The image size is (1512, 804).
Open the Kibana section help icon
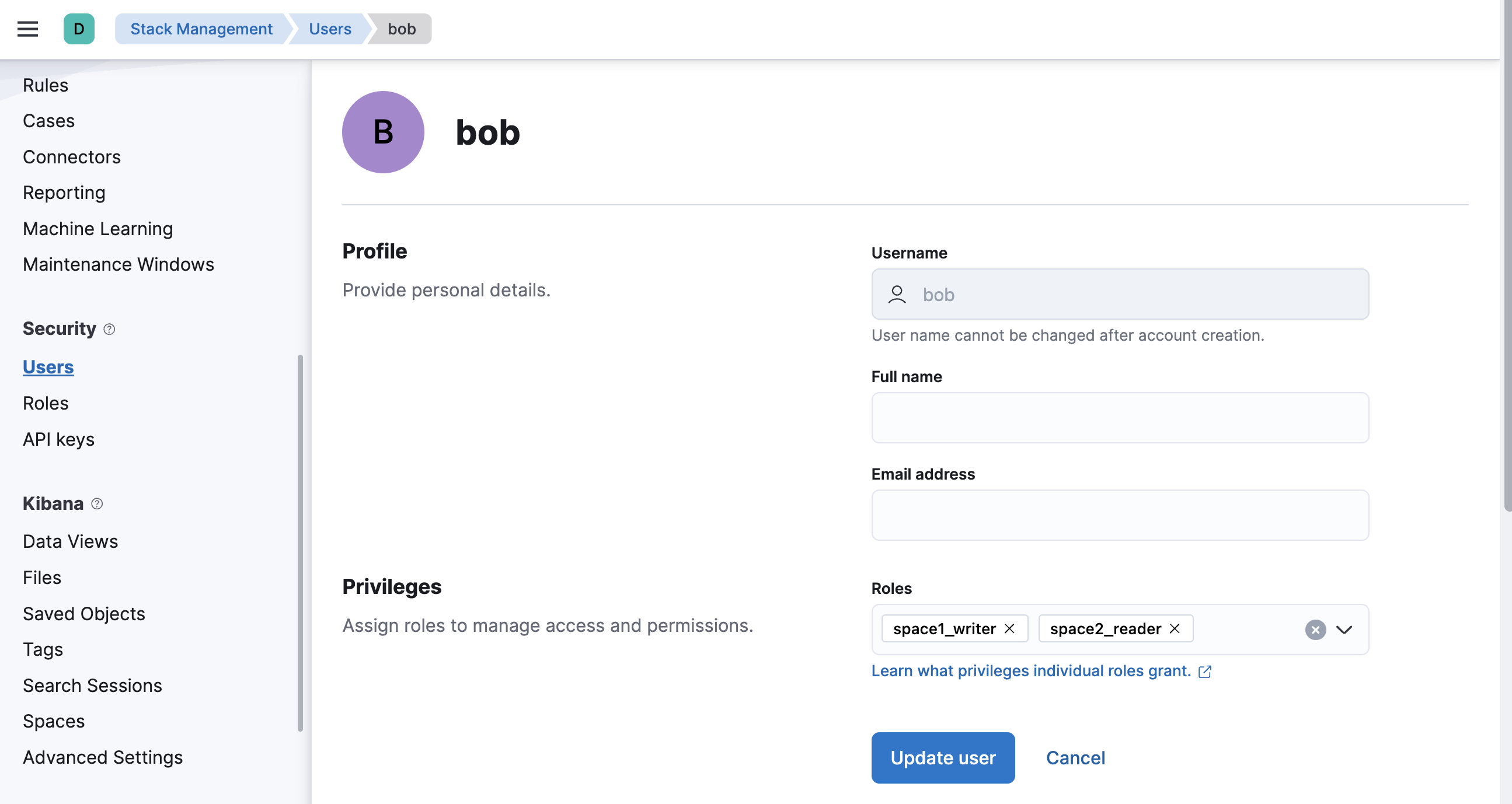coord(96,504)
